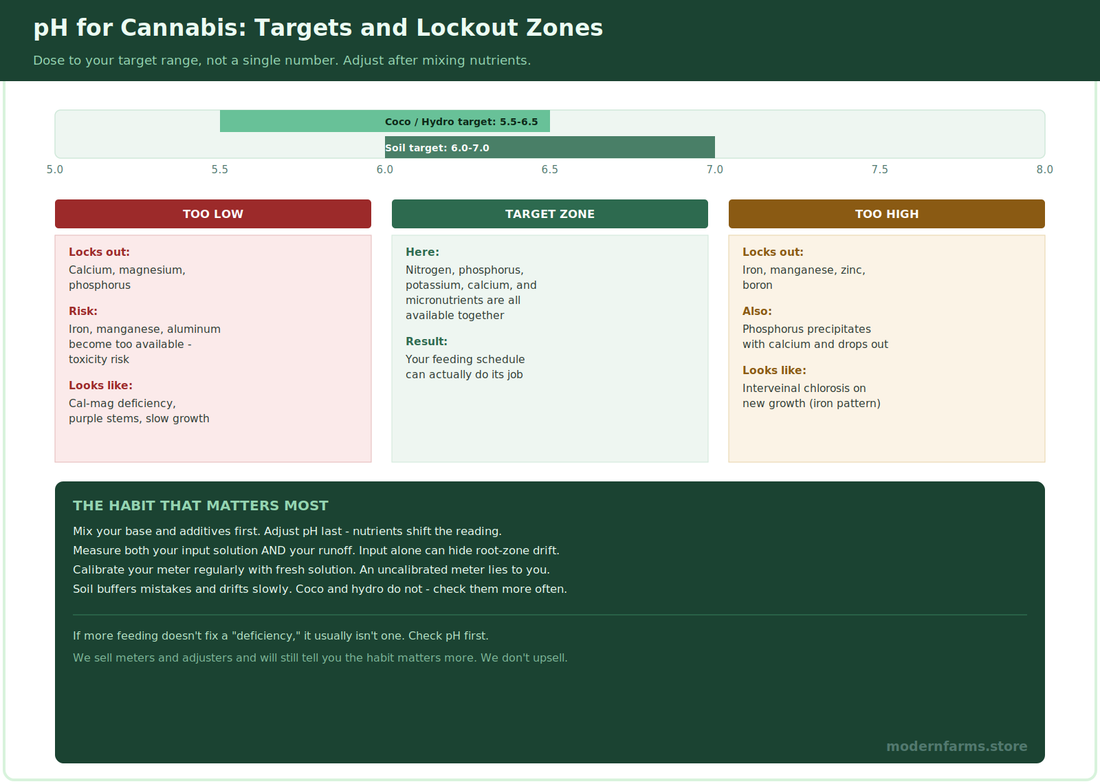Screen dimensions: 1100x784
Task: Click 'We sell meters and adjusters' line
Action: (320, 658)
